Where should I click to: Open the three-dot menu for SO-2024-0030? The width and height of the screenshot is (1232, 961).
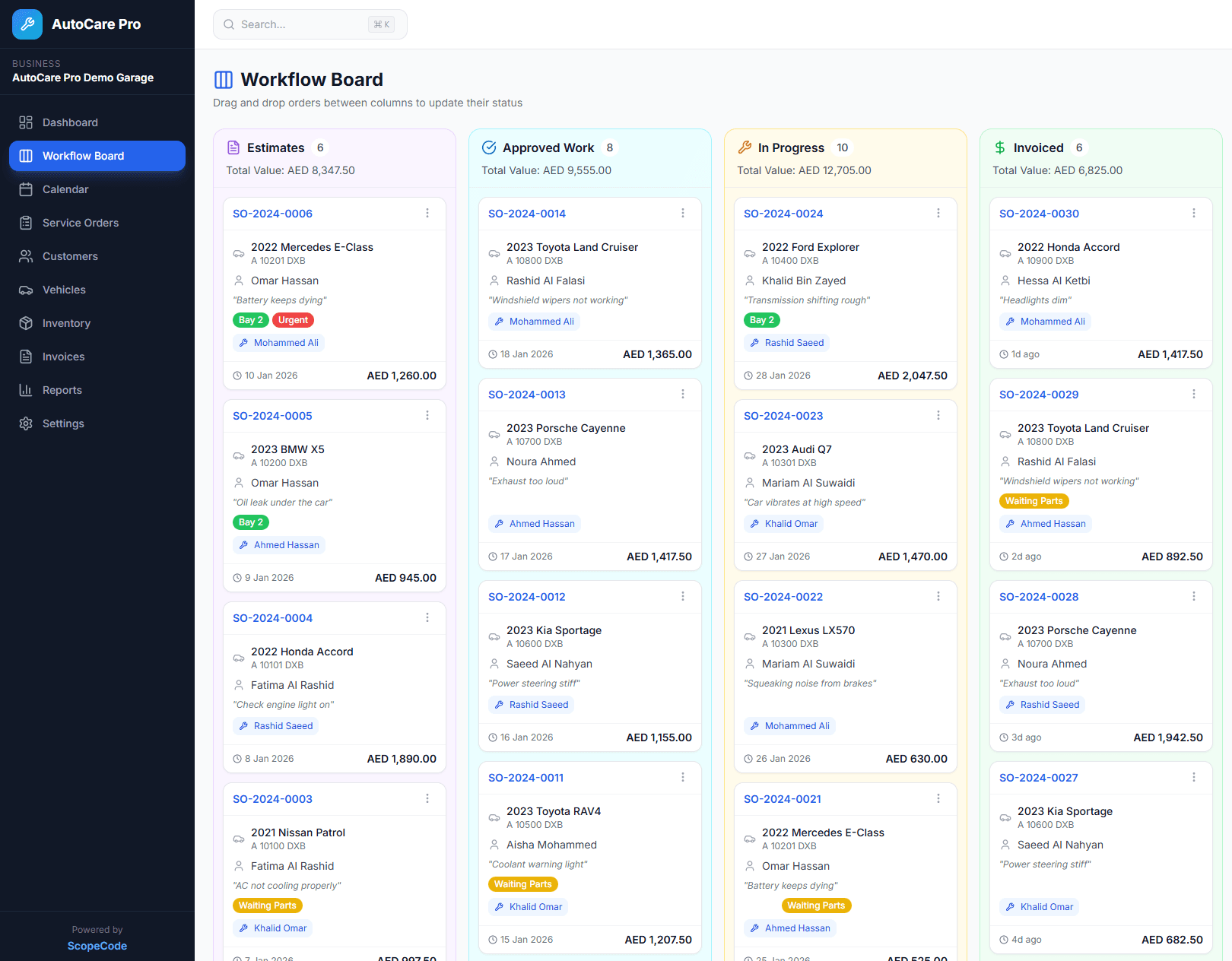[1194, 214]
